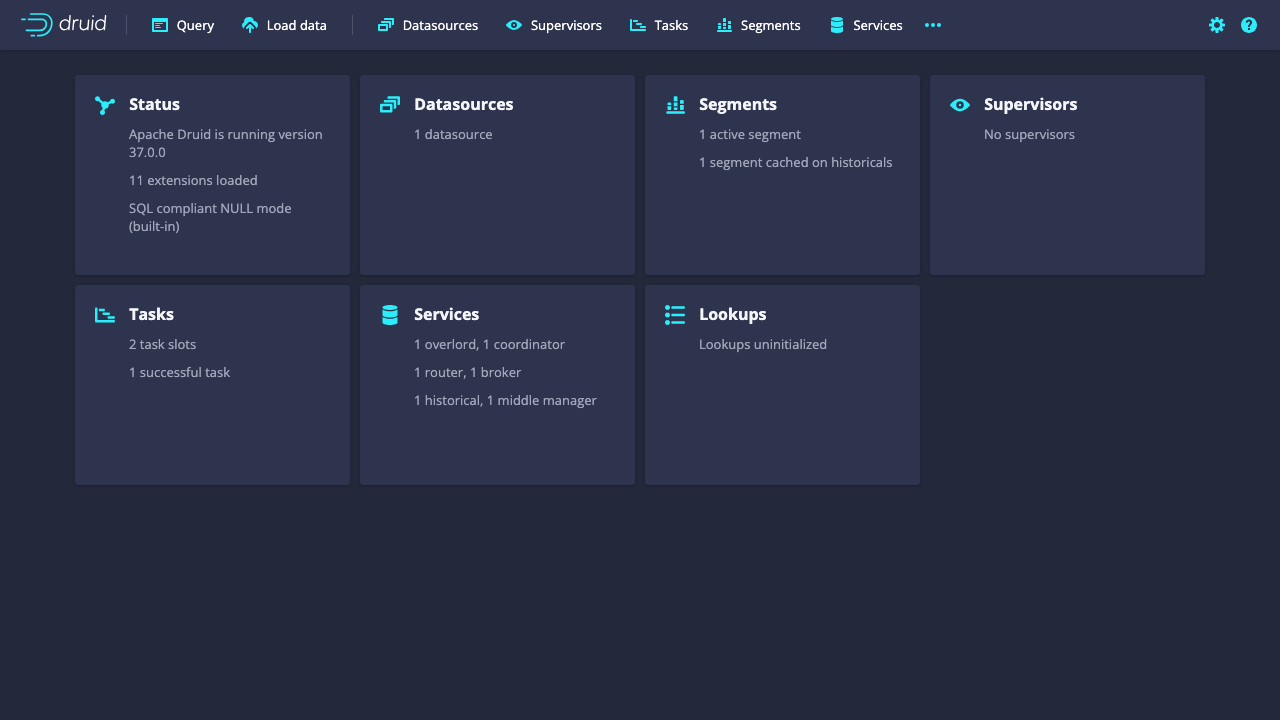Viewport: 1280px width, 720px height.
Task: Open the Datasources card heading
Action: [x=464, y=104]
